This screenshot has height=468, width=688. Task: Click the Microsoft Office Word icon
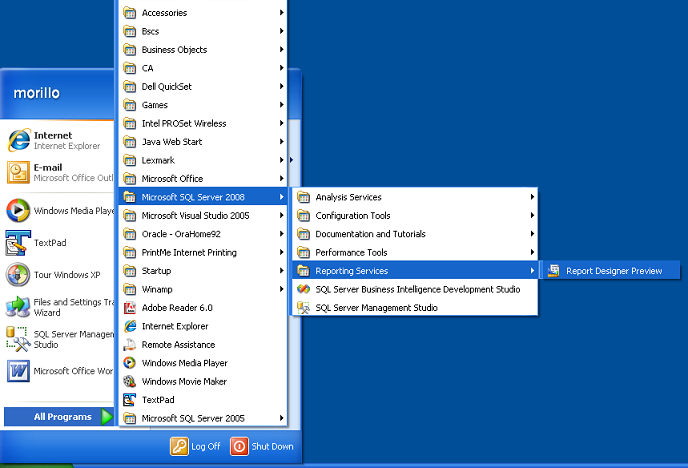(18, 371)
